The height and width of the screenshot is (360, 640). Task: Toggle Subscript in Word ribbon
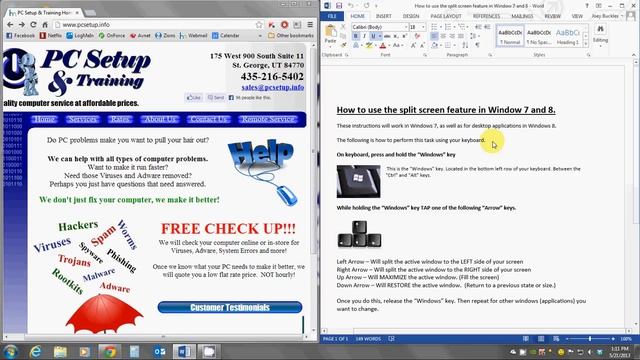tap(396, 36)
